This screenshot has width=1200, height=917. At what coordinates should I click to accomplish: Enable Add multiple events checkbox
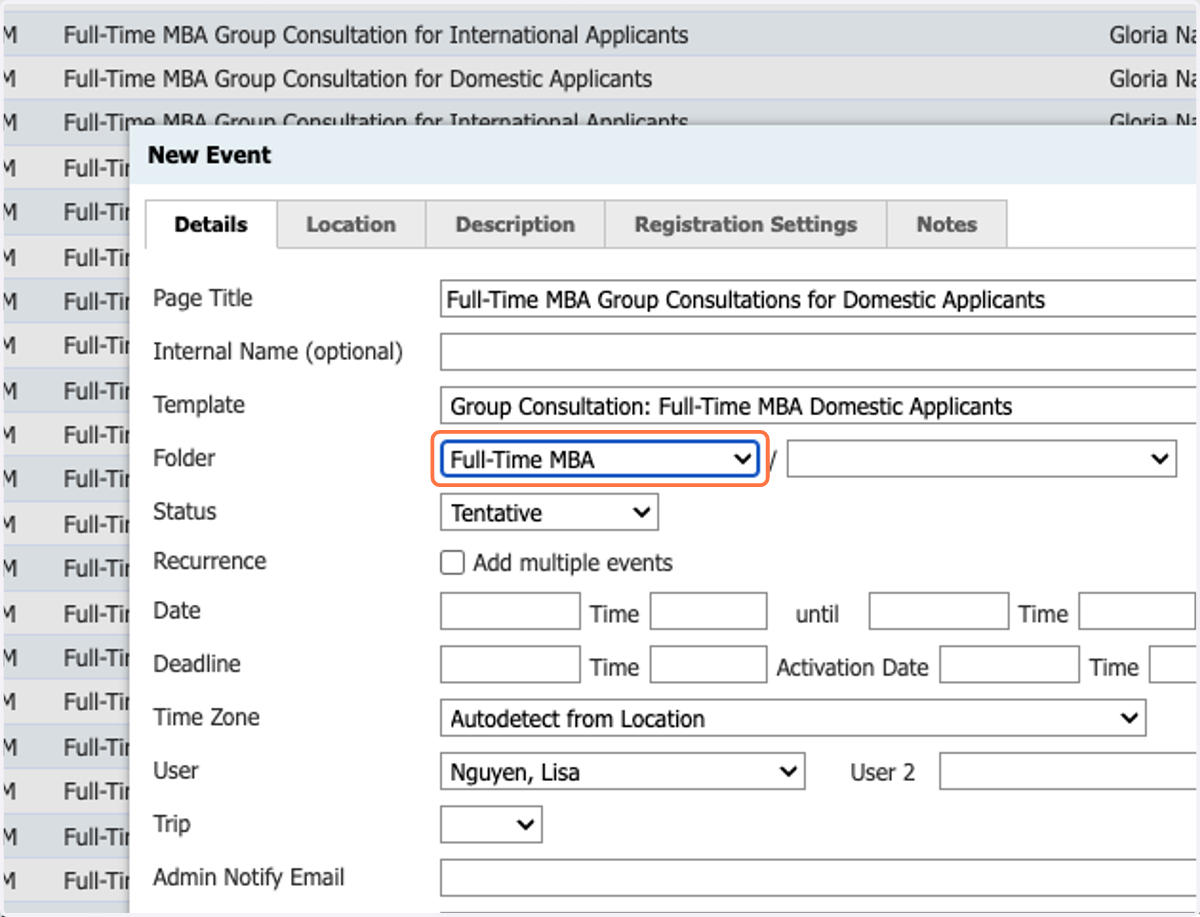(453, 563)
